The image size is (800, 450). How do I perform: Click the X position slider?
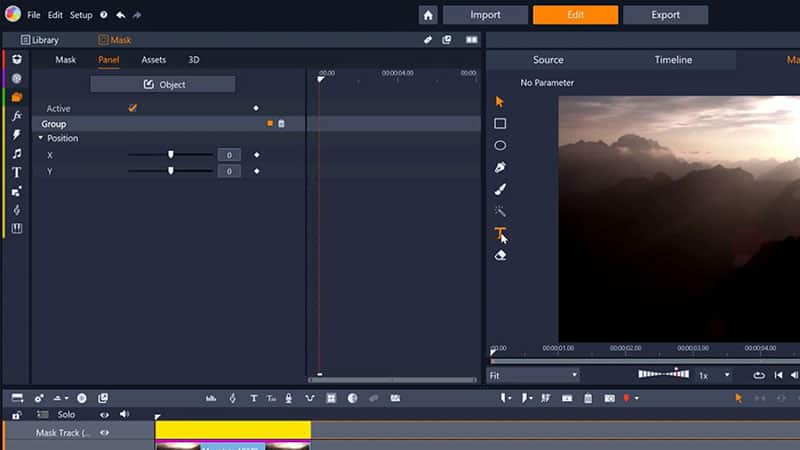pos(170,155)
